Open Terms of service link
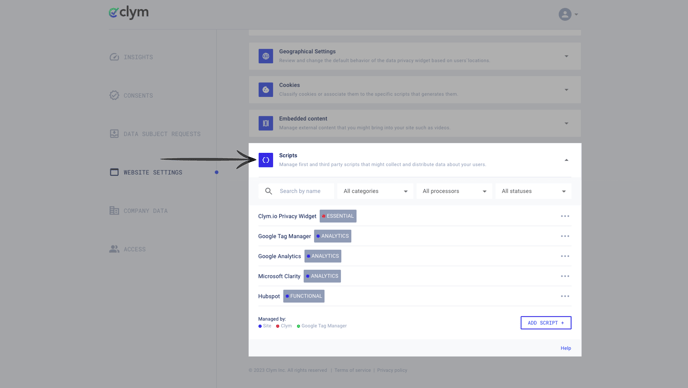The image size is (688, 388). [x=352, y=370]
